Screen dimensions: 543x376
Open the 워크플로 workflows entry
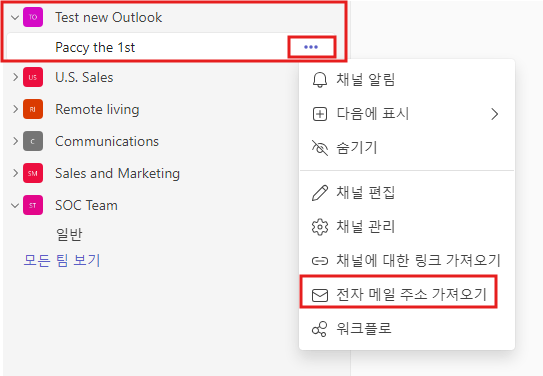[x=407, y=329]
